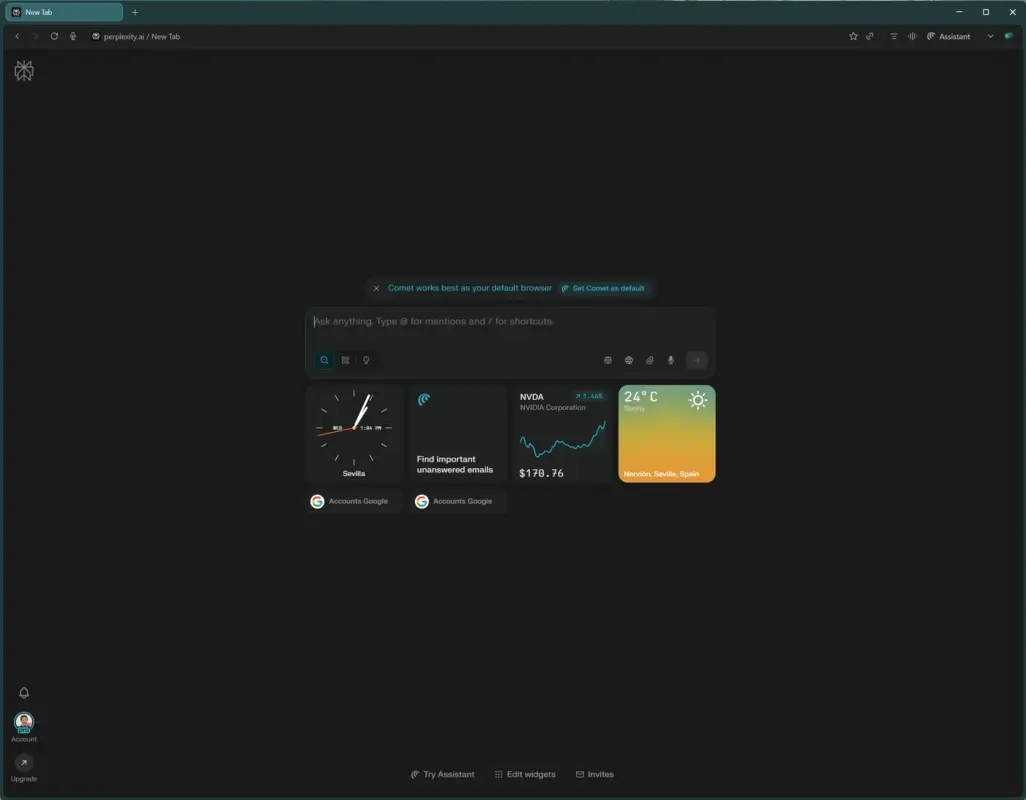Click the submit arrow in the search box

[697, 360]
